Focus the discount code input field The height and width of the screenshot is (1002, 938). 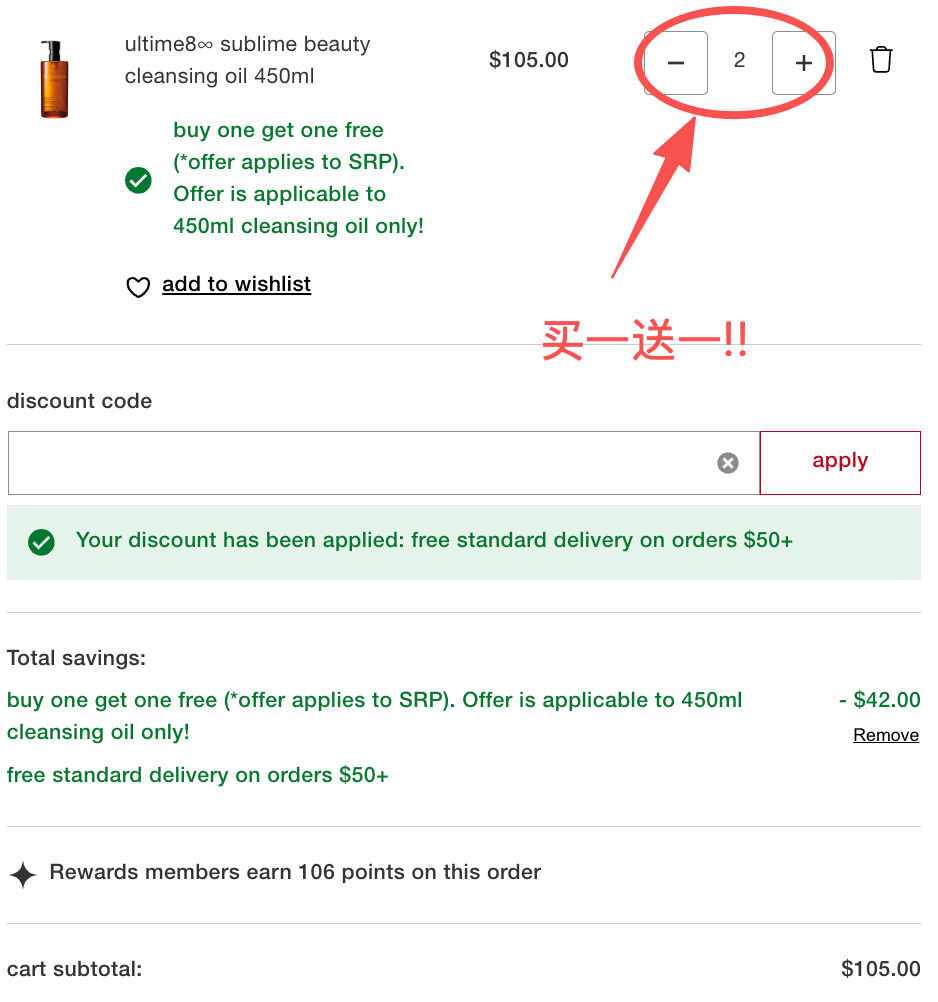(x=360, y=463)
